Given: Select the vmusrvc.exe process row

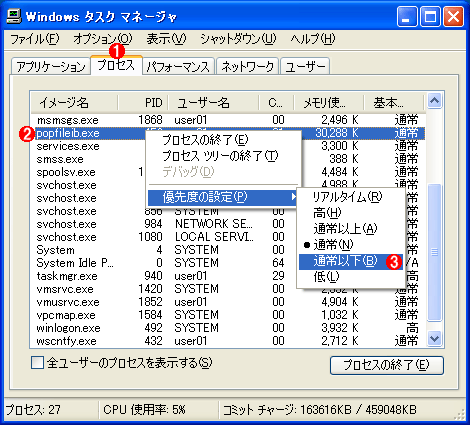Looking at the screenshot, I should click(228, 302).
